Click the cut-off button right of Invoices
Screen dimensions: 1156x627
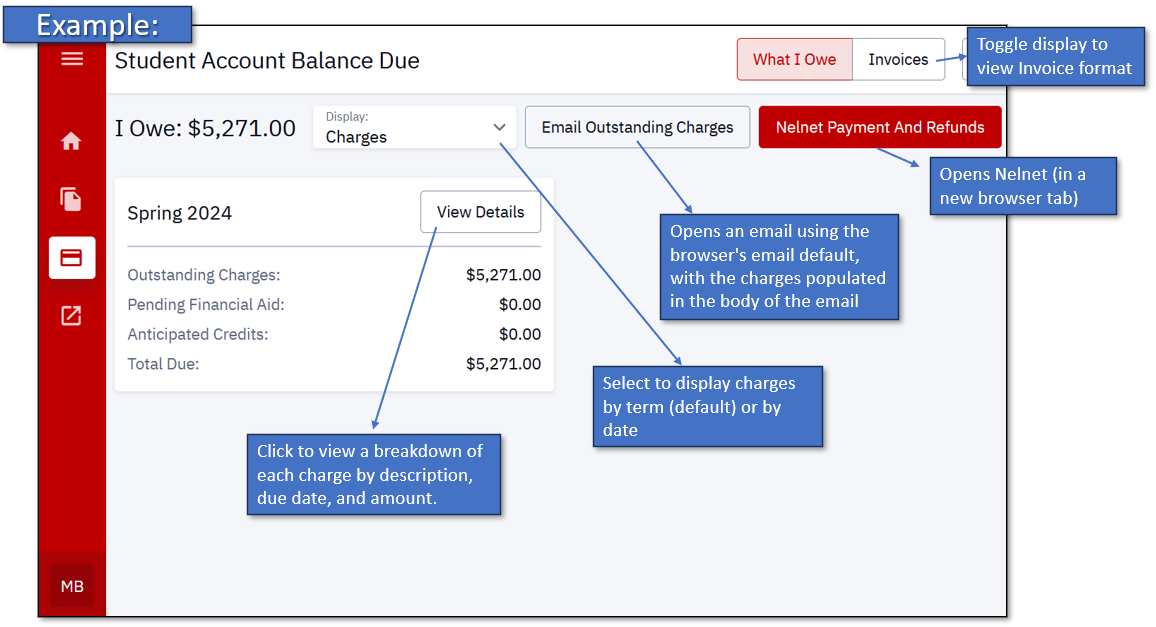(x=966, y=60)
